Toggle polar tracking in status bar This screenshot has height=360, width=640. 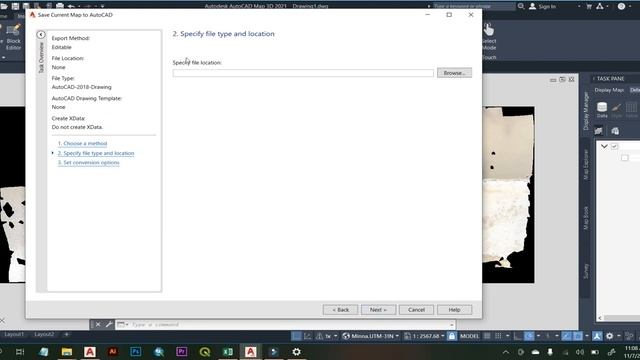click(529, 336)
